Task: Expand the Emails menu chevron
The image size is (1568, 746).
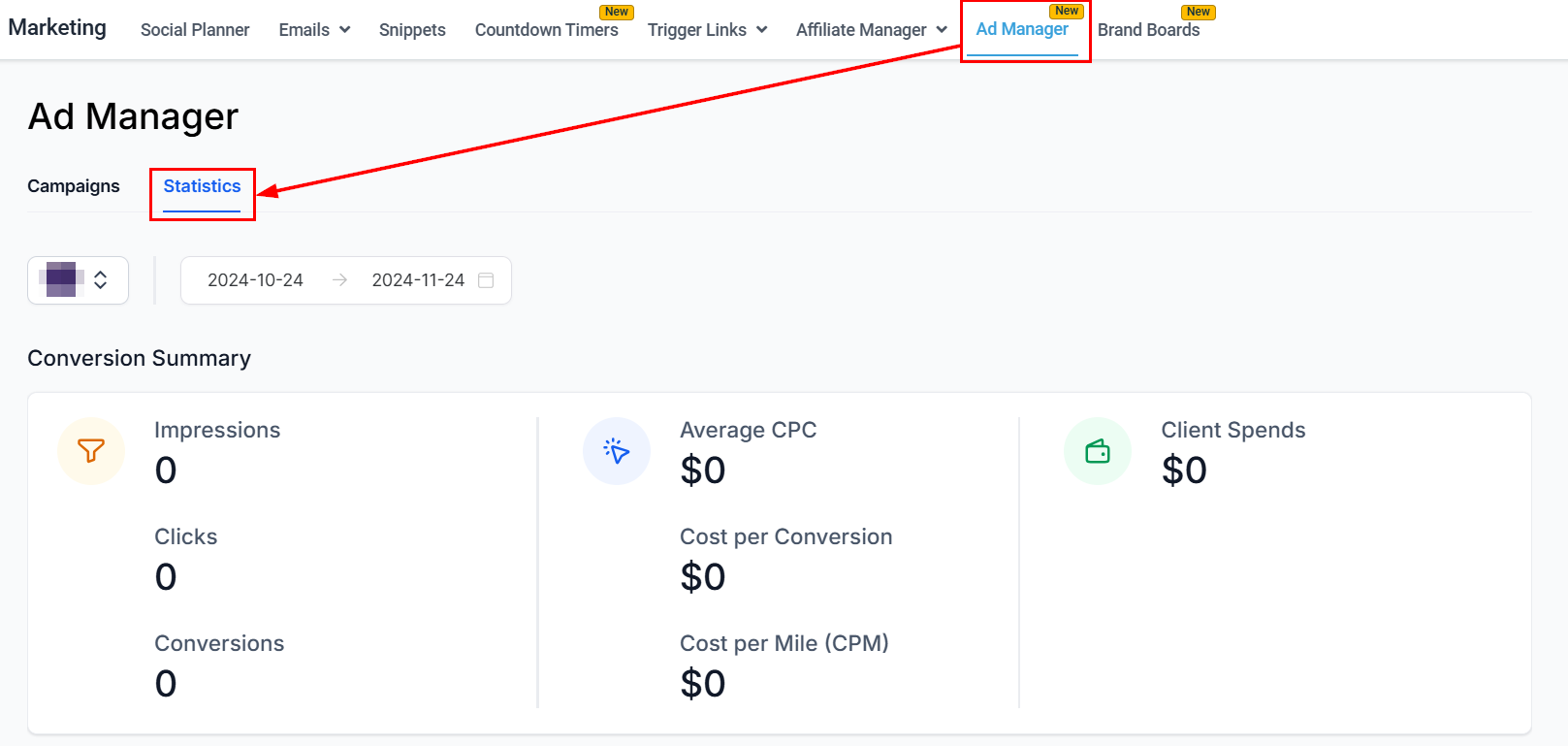Action: [345, 30]
